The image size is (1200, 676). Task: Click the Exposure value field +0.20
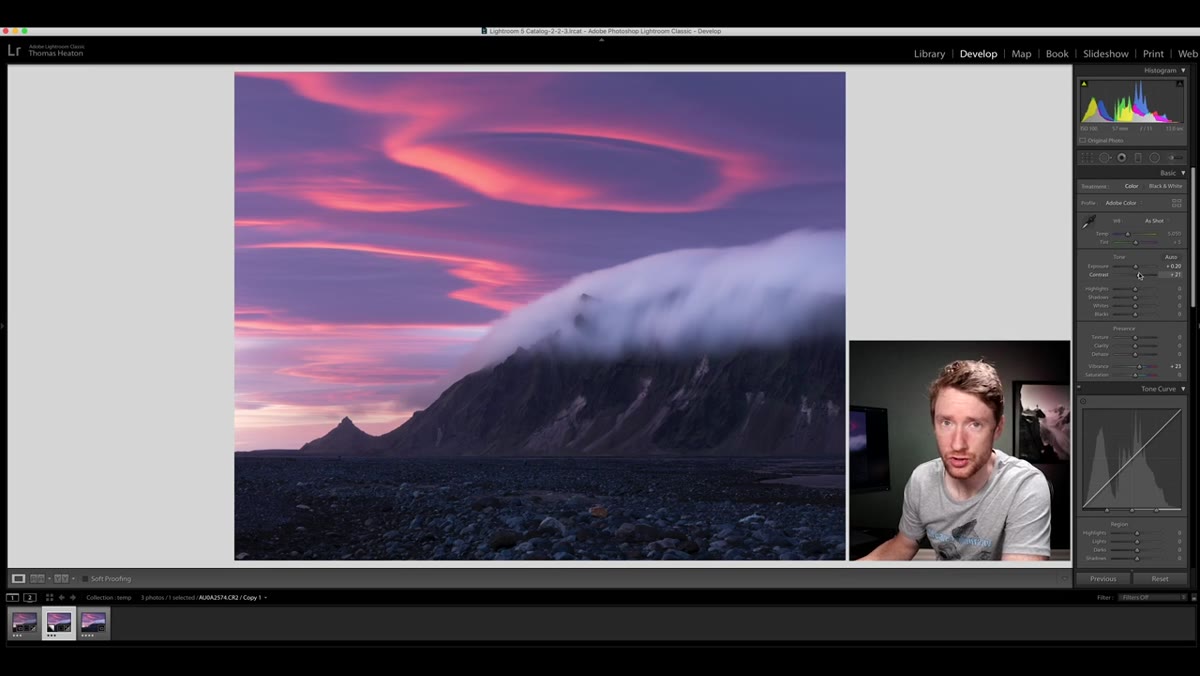(1173, 266)
